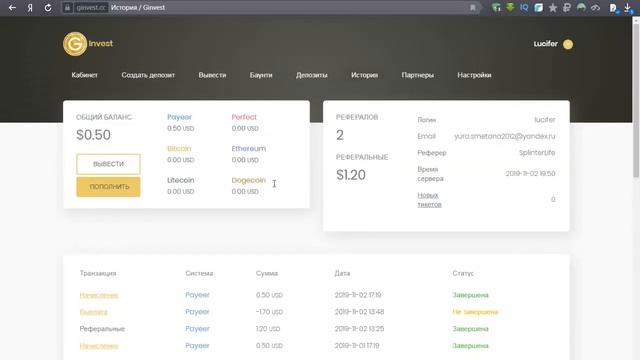
Task: Click the Lucifer username in the header
Action: (x=545, y=44)
